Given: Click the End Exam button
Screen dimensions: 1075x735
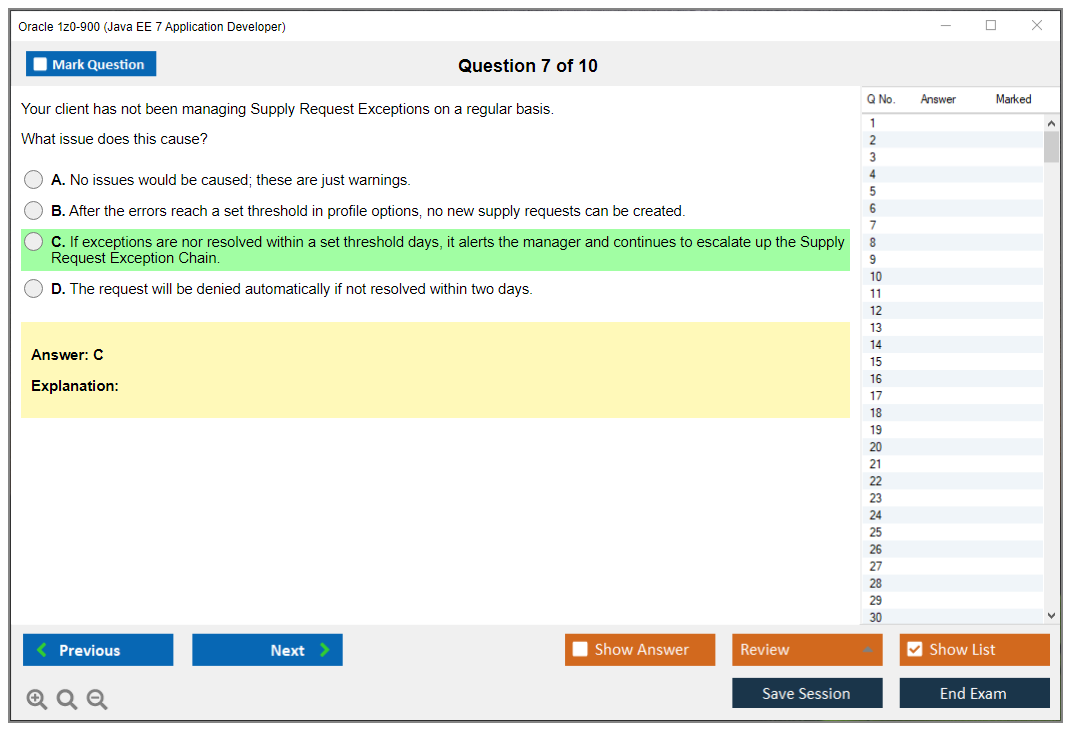Looking at the screenshot, I should 974,693.
